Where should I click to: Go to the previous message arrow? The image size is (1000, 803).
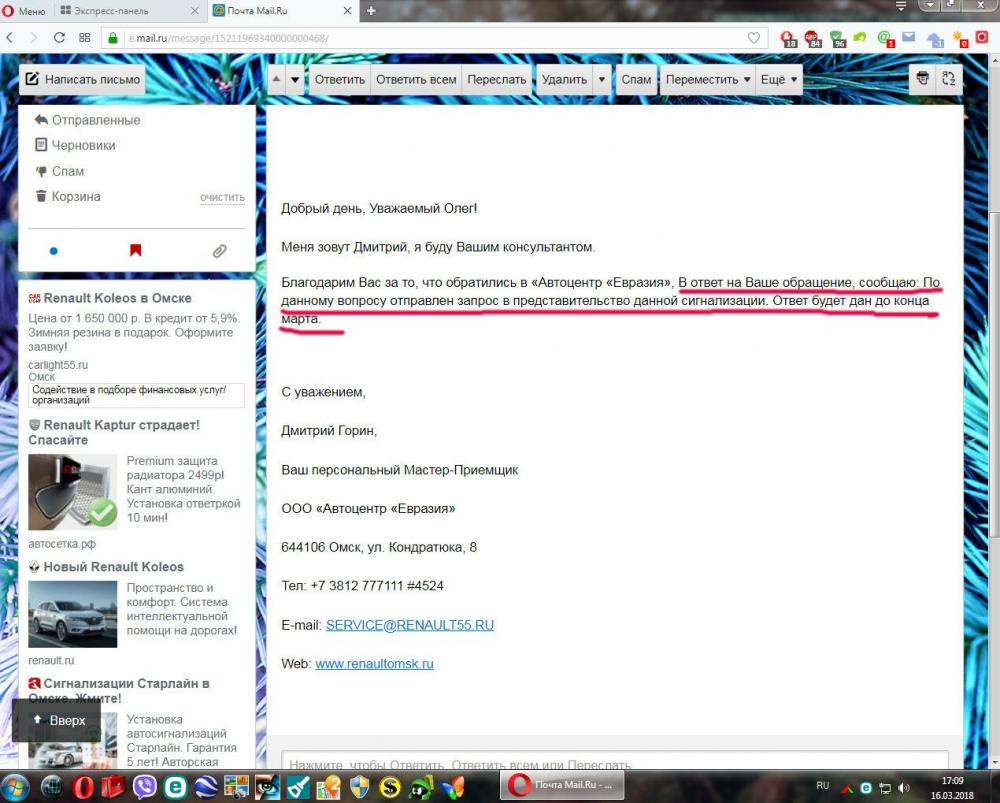pyautogui.click(x=276, y=80)
